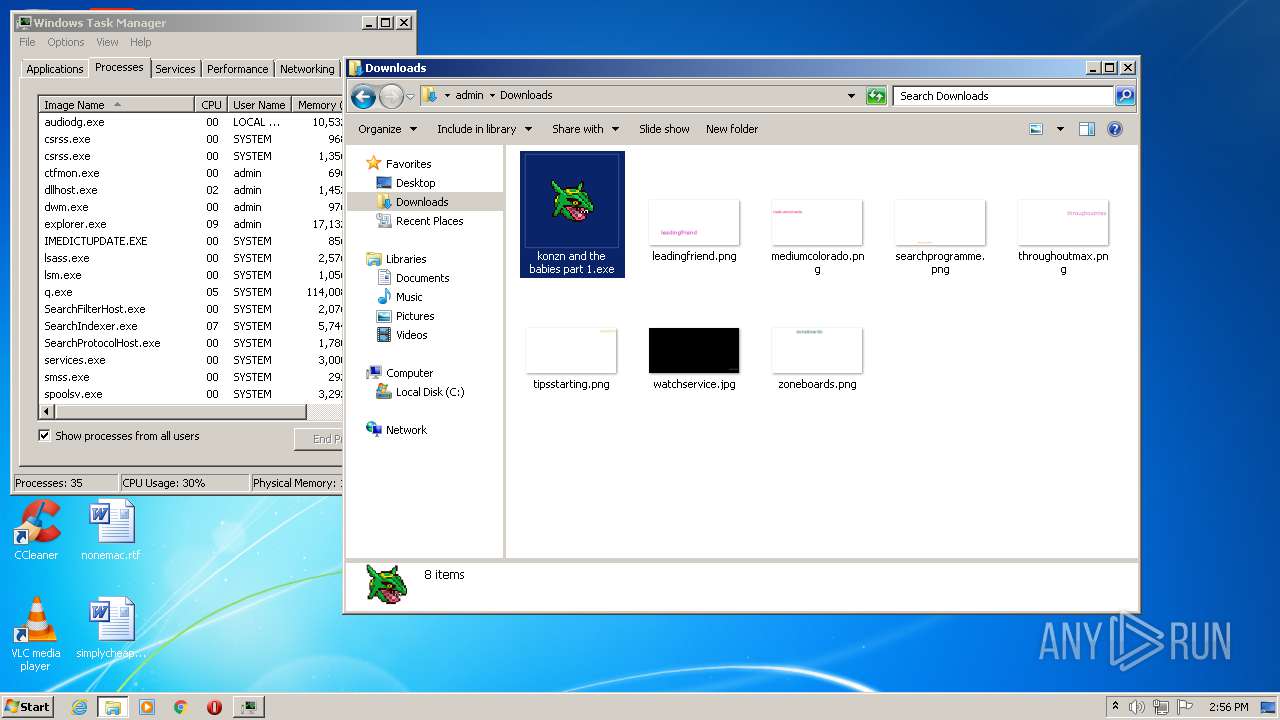Open the Organize dropdown
1280x720 pixels.
[x=387, y=129]
